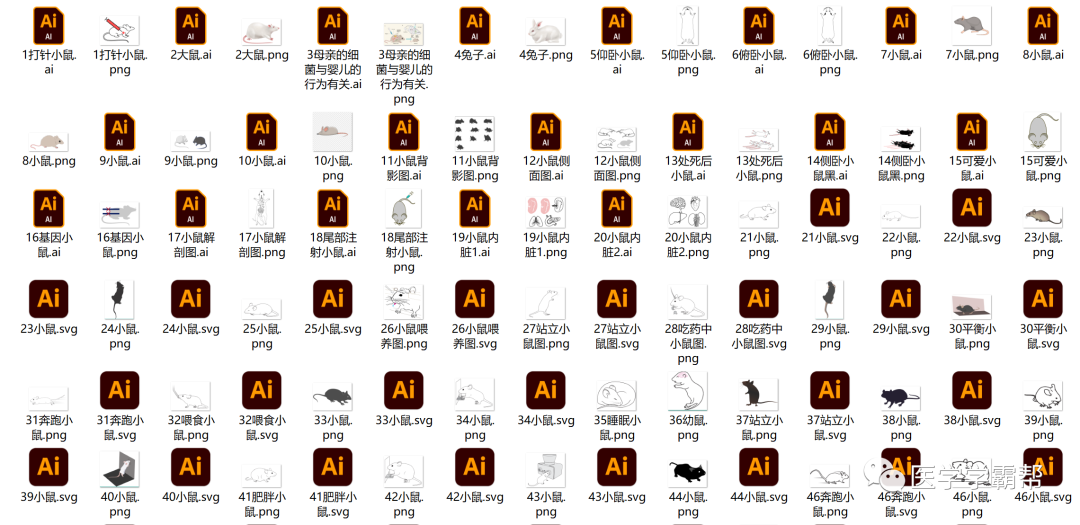This screenshot has height=525, width=1080.
Task: Click the 43小鼠.svg file icon
Action: pos(616,467)
